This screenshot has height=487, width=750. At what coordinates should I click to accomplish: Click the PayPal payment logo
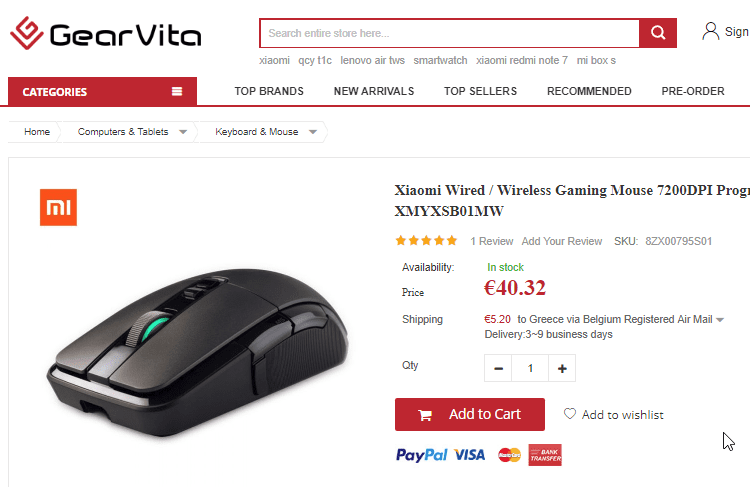(x=421, y=454)
